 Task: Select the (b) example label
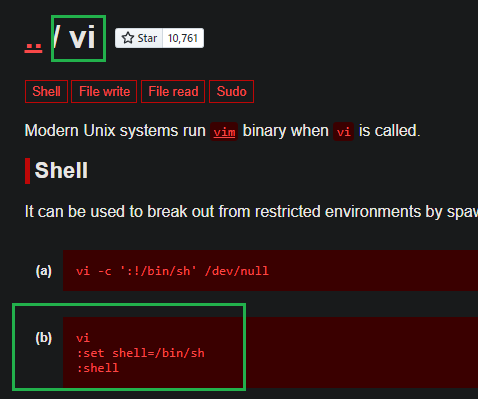tap(44, 338)
